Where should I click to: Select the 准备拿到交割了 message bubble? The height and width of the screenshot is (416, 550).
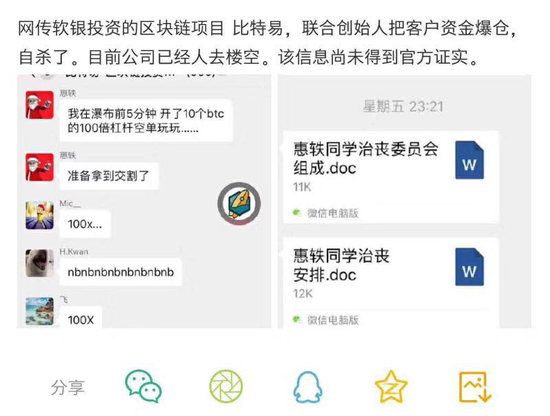click(x=108, y=176)
